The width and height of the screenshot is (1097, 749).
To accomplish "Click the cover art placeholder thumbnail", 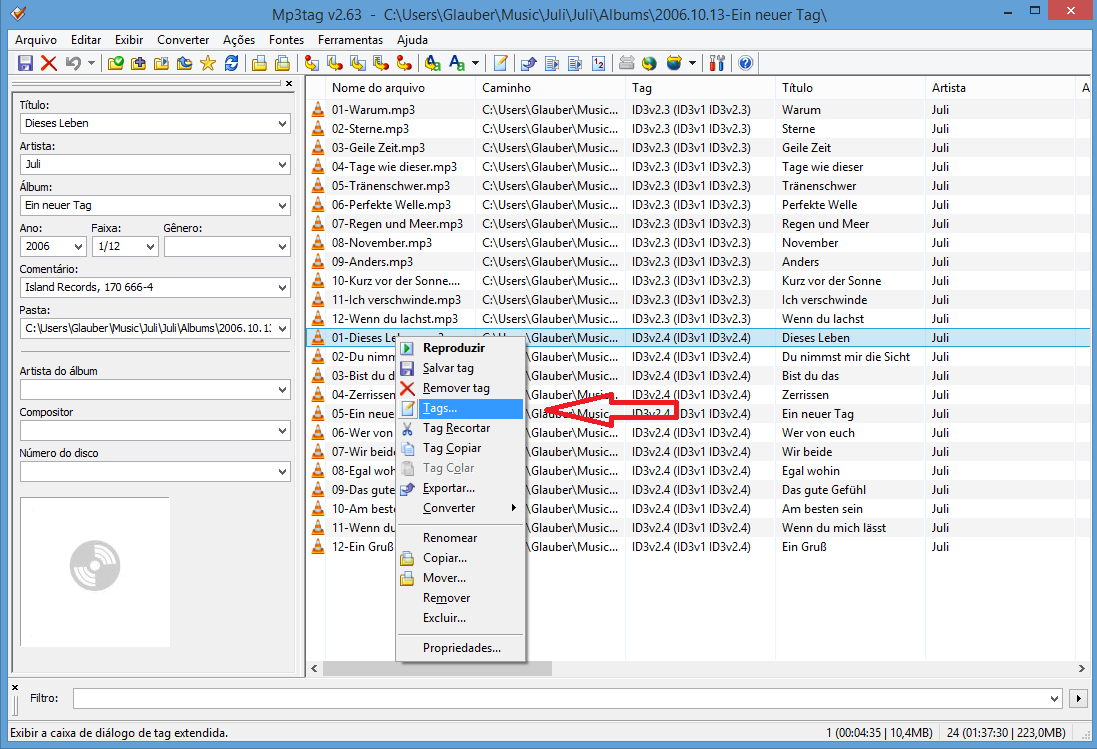I will pyautogui.click(x=95, y=572).
